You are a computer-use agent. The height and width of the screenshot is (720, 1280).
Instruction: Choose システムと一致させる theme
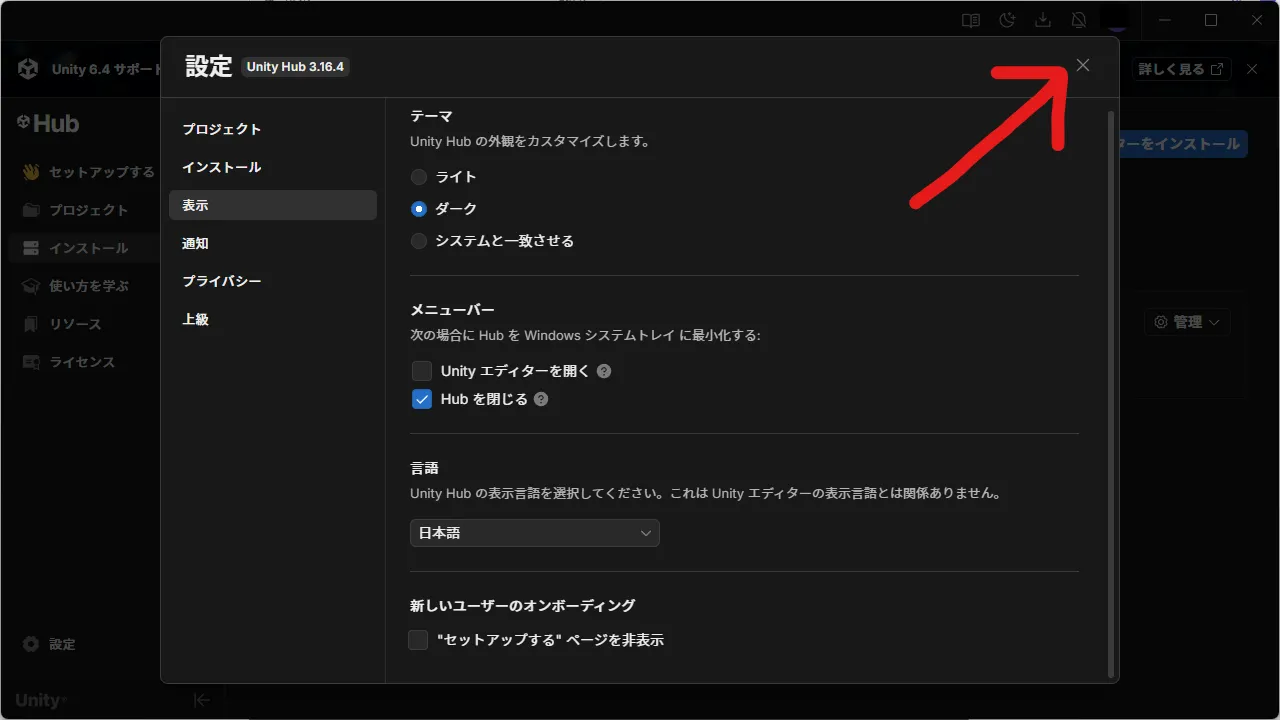coord(419,240)
